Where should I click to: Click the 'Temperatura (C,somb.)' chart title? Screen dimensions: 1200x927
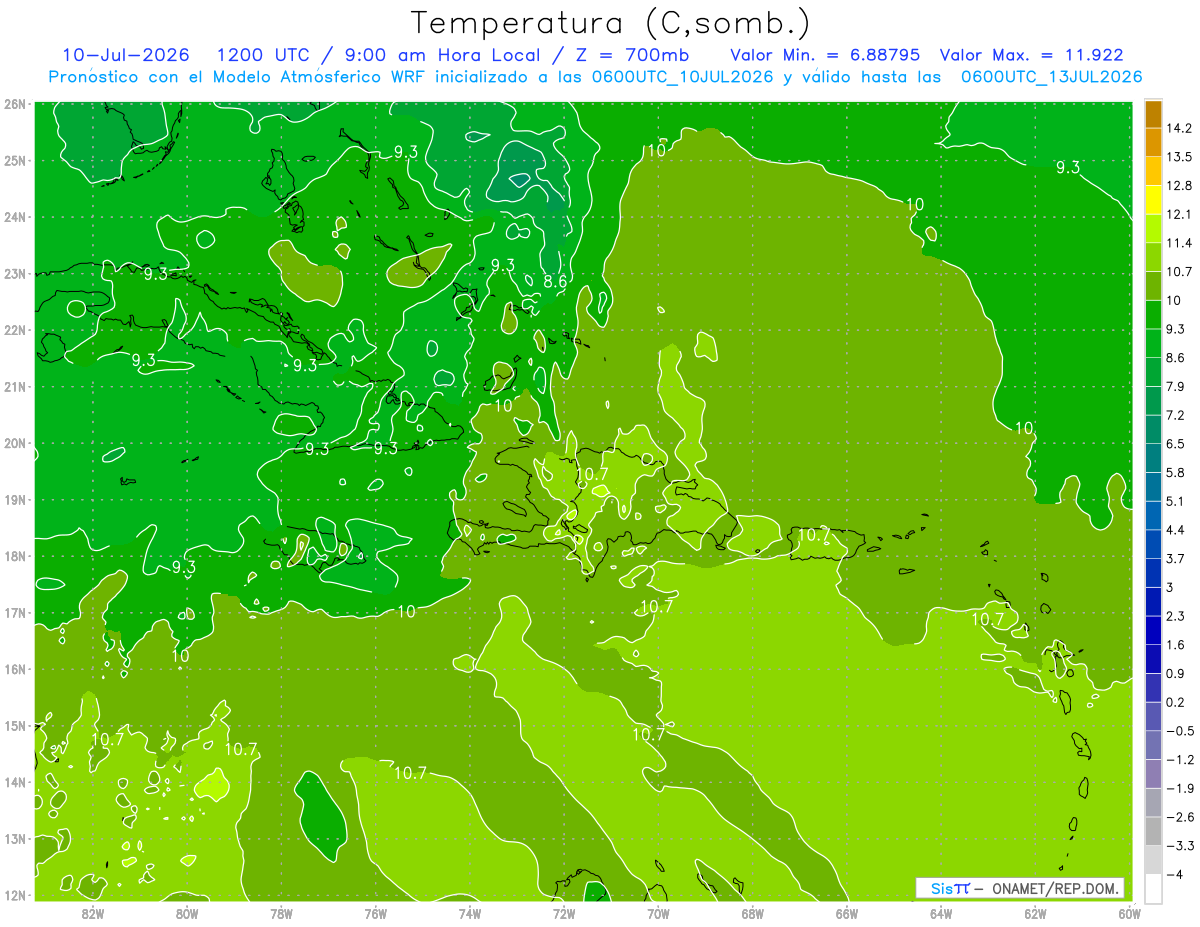pos(610,23)
